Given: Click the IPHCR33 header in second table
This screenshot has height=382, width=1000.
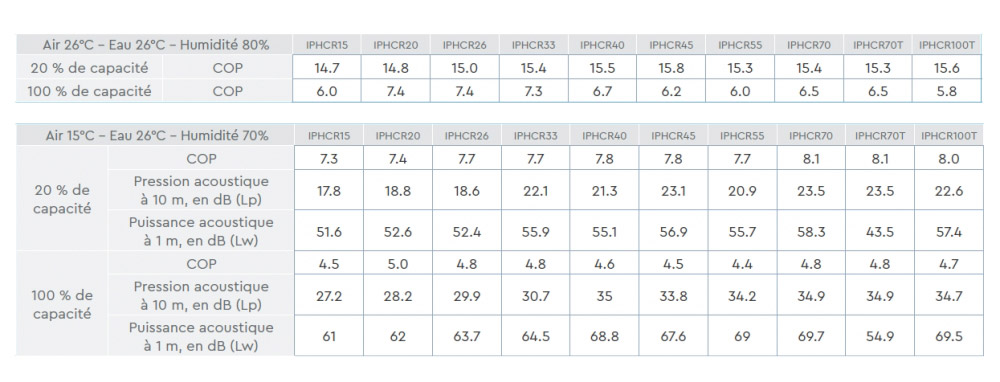Looking at the screenshot, I should (x=536, y=136).
